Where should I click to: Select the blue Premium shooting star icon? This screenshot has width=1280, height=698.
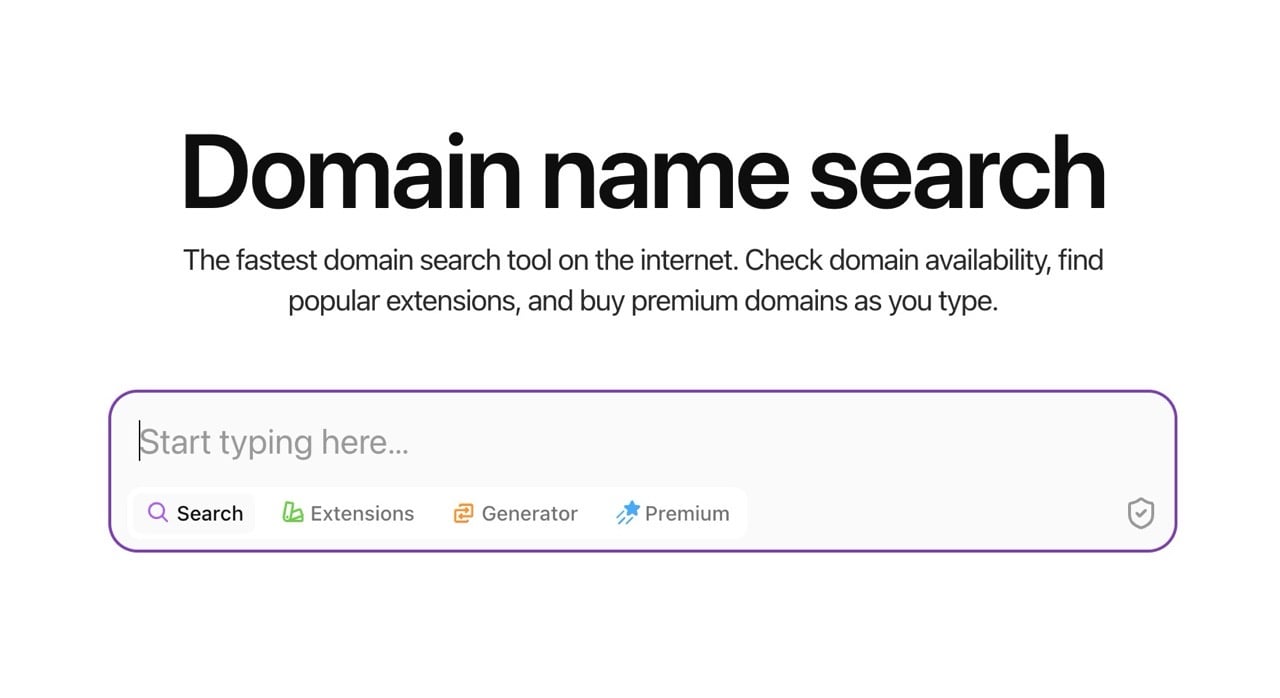click(629, 512)
